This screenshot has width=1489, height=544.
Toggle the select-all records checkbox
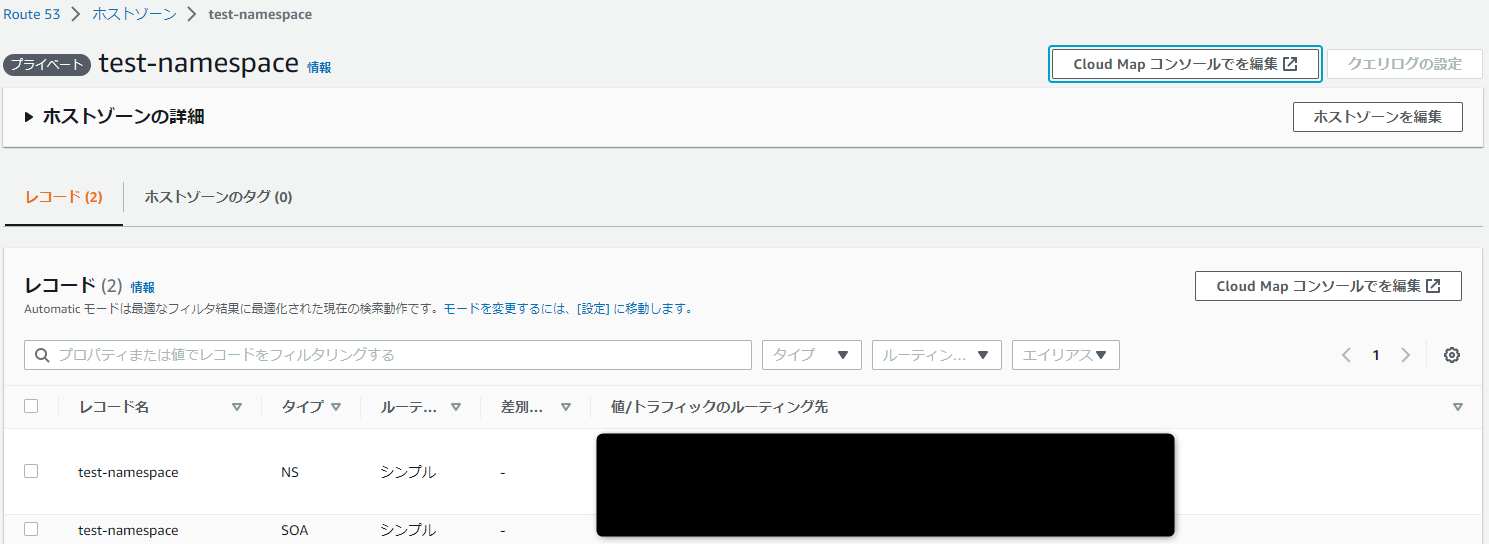click(31, 406)
